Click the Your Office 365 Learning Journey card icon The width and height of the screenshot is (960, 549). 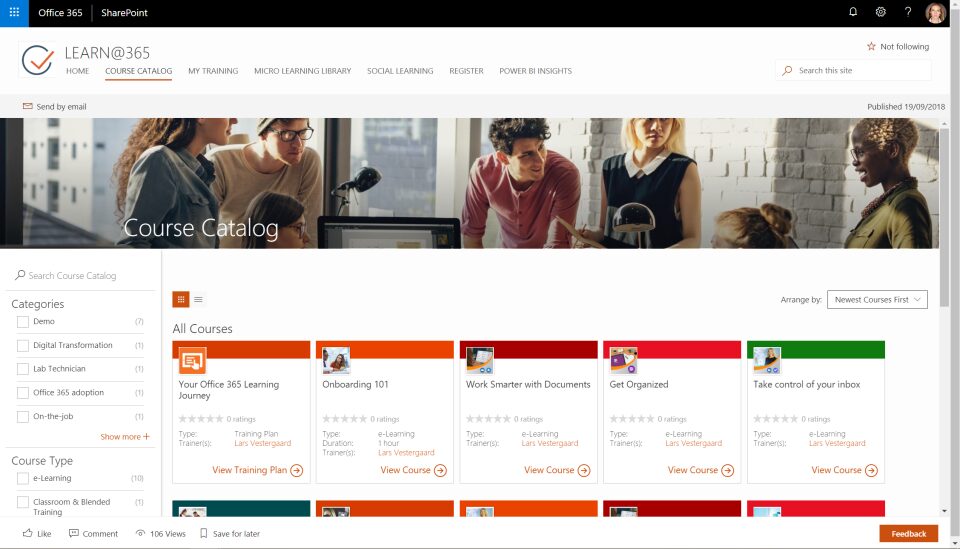coord(192,360)
